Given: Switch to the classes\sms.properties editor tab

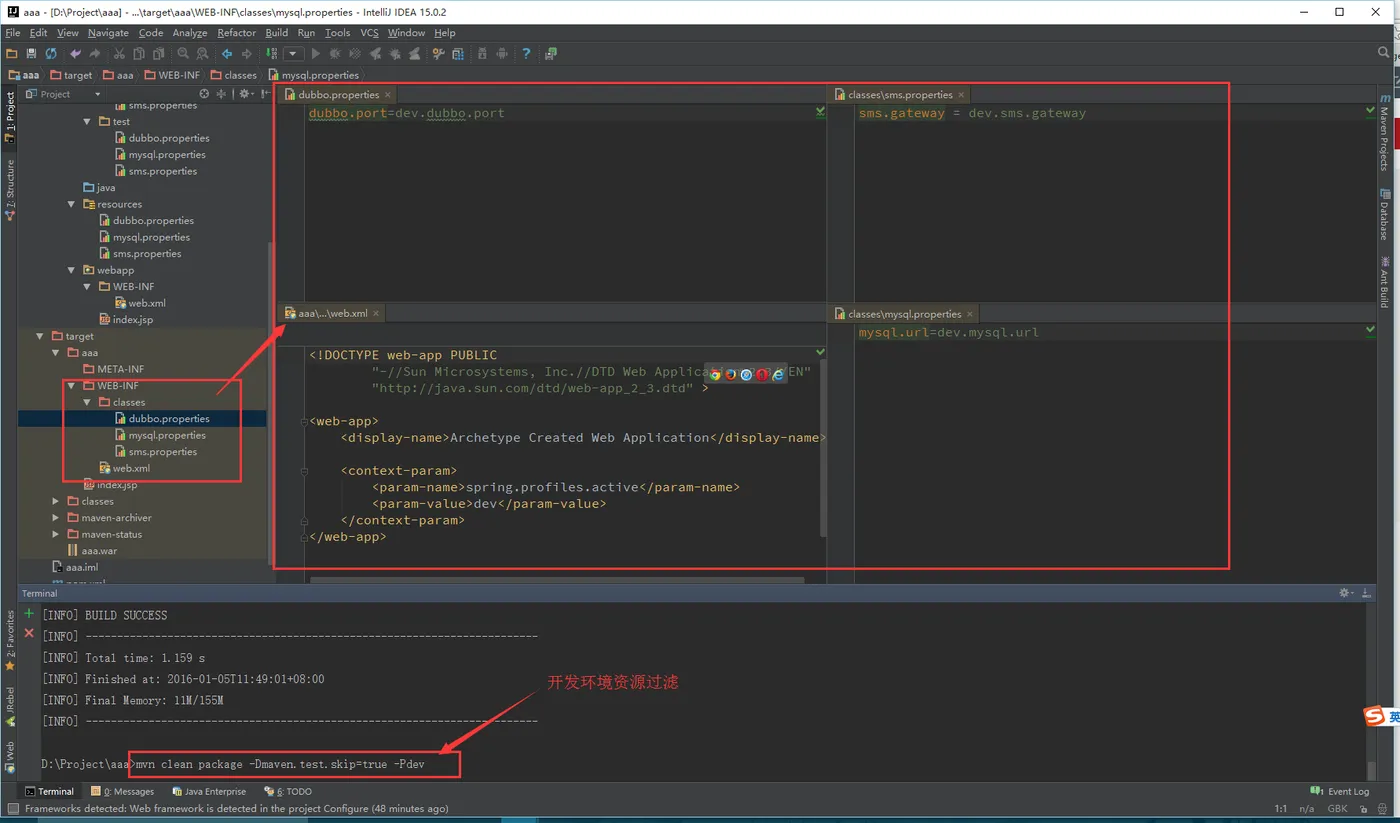Looking at the screenshot, I should (900, 95).
